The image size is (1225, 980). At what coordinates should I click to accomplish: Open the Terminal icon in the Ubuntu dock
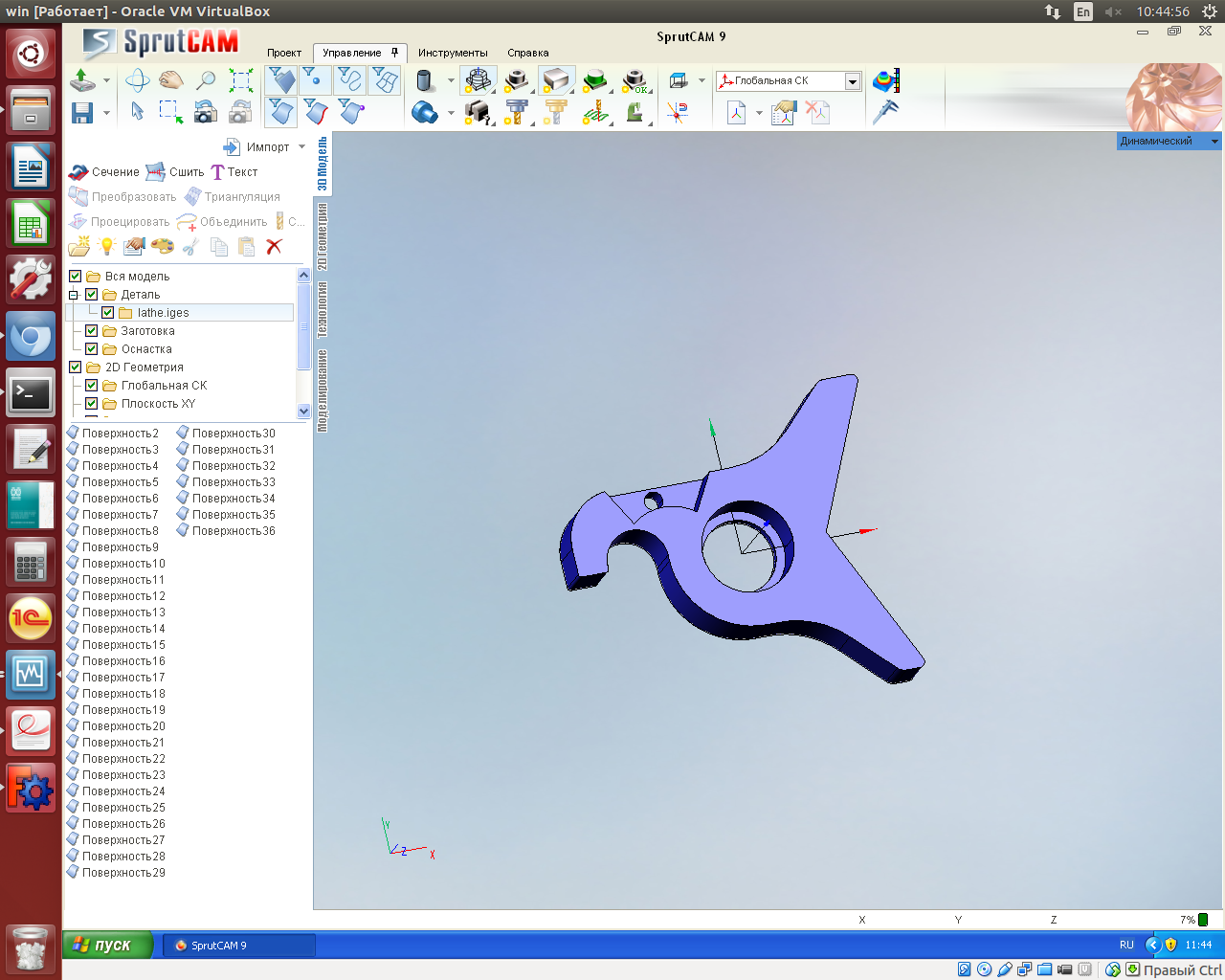pyautogui.click(x=31, y=392)
